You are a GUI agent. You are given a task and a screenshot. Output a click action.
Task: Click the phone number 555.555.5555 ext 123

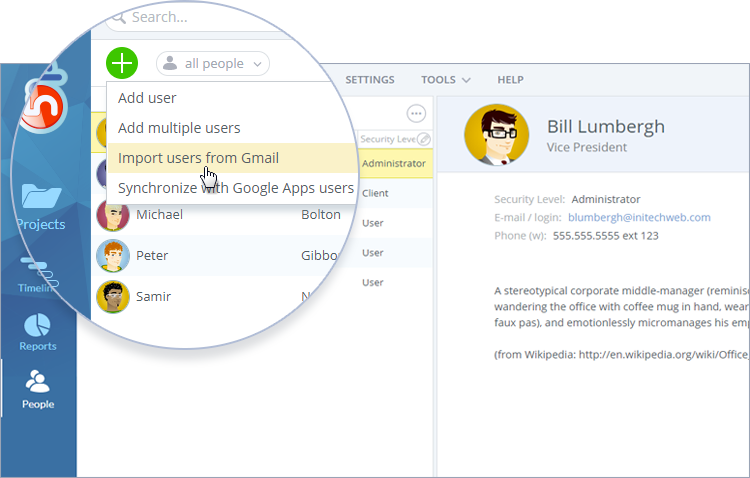coord(606,235)
